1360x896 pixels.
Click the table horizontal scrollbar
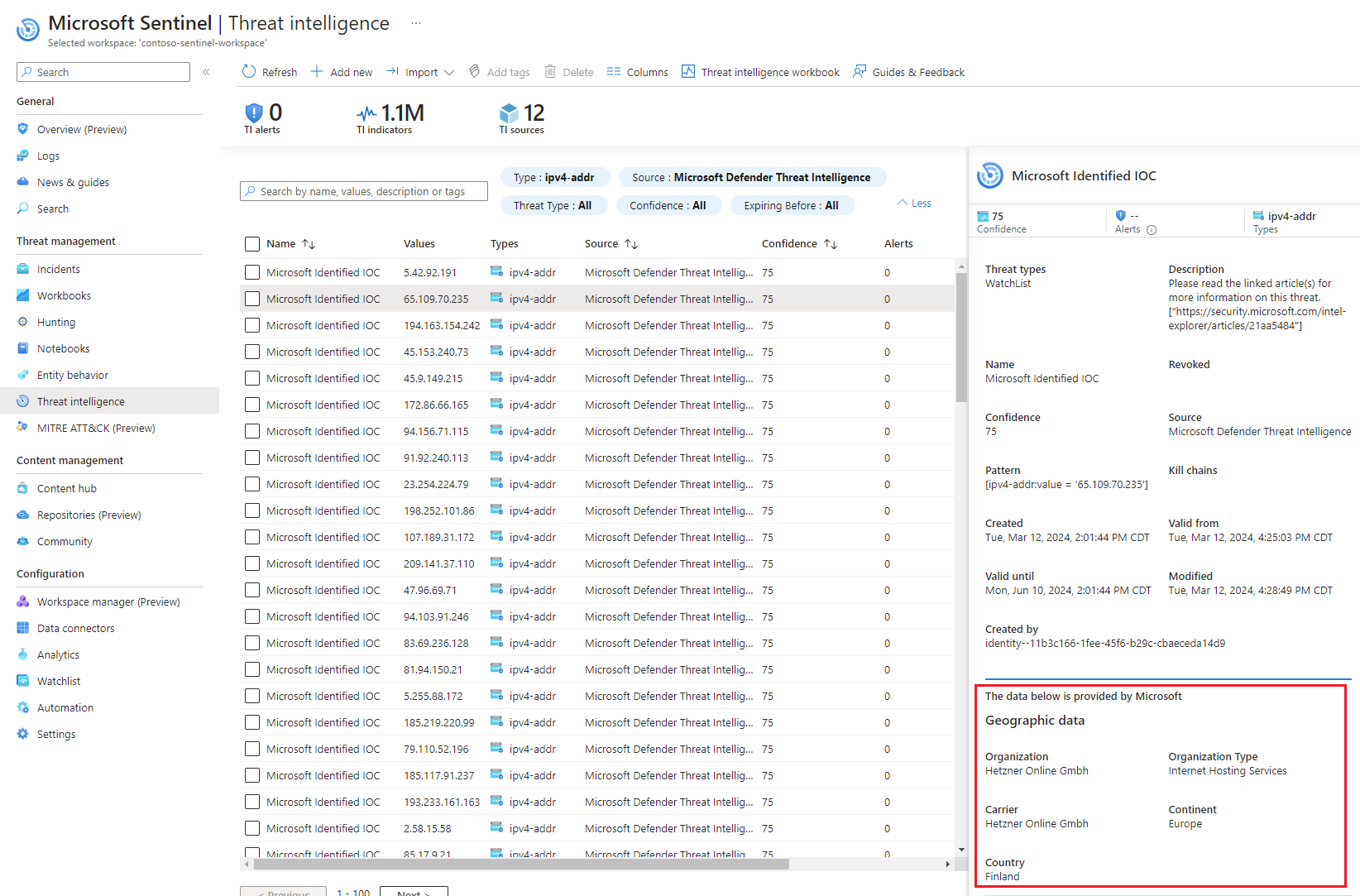(x=521, y=864)
